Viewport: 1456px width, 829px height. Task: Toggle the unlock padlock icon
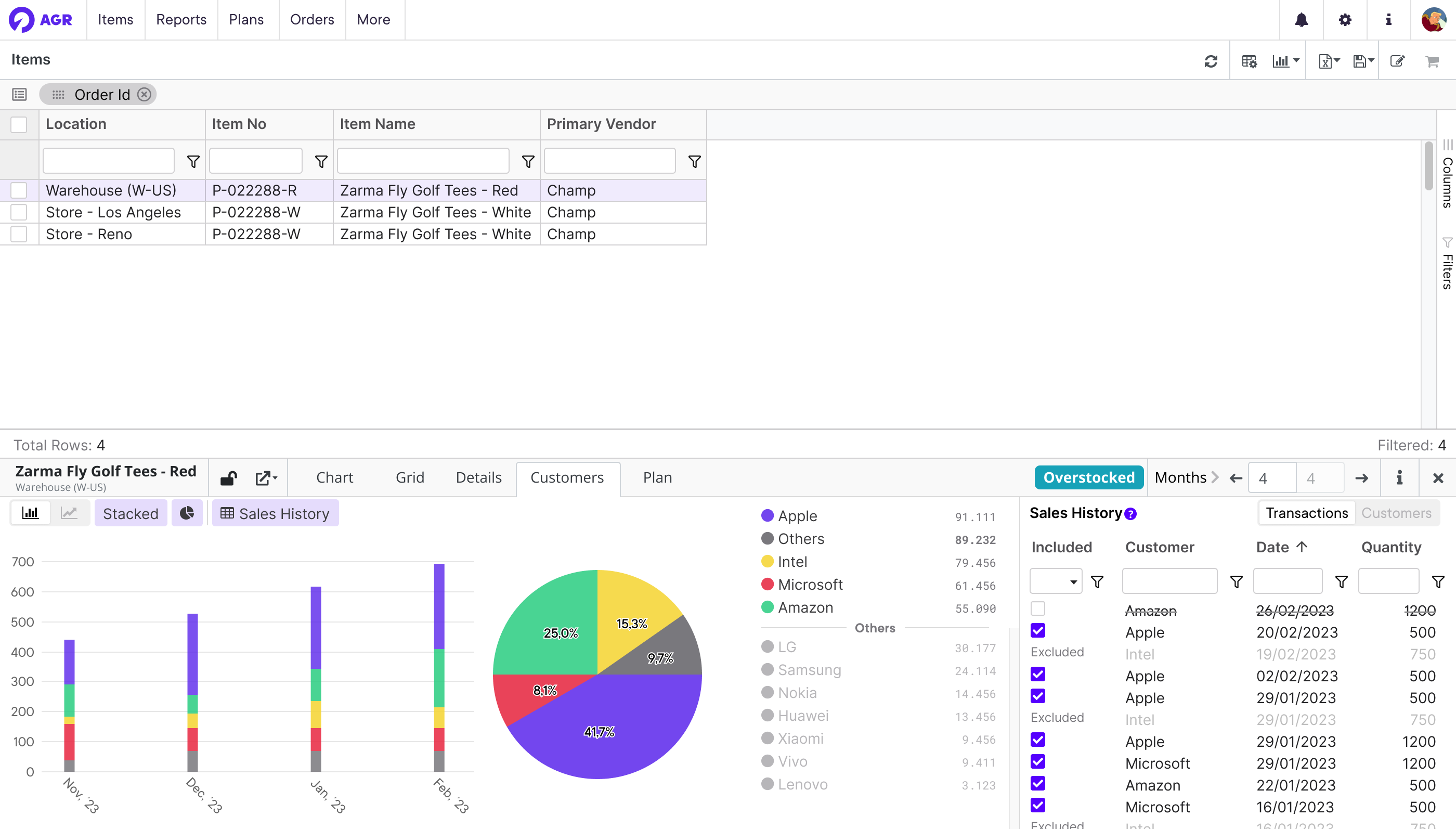pyautogui.click(x=229, y=478)
